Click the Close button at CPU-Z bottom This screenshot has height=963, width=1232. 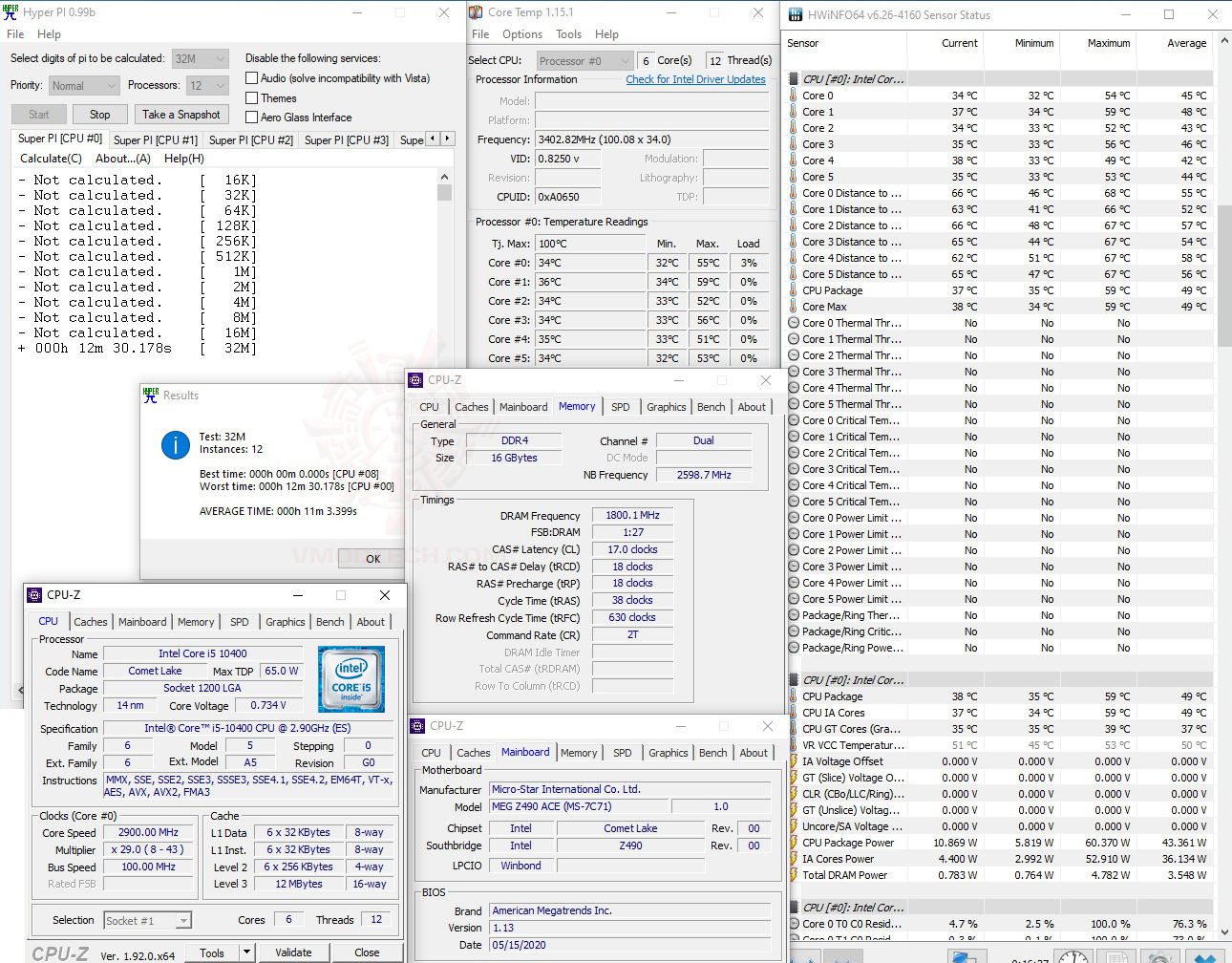(367, 952)
